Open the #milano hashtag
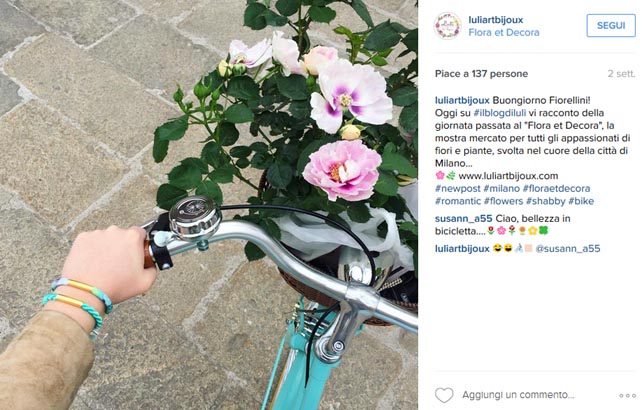Viewport: 642px width, 410px height. (x=502, y=188)
